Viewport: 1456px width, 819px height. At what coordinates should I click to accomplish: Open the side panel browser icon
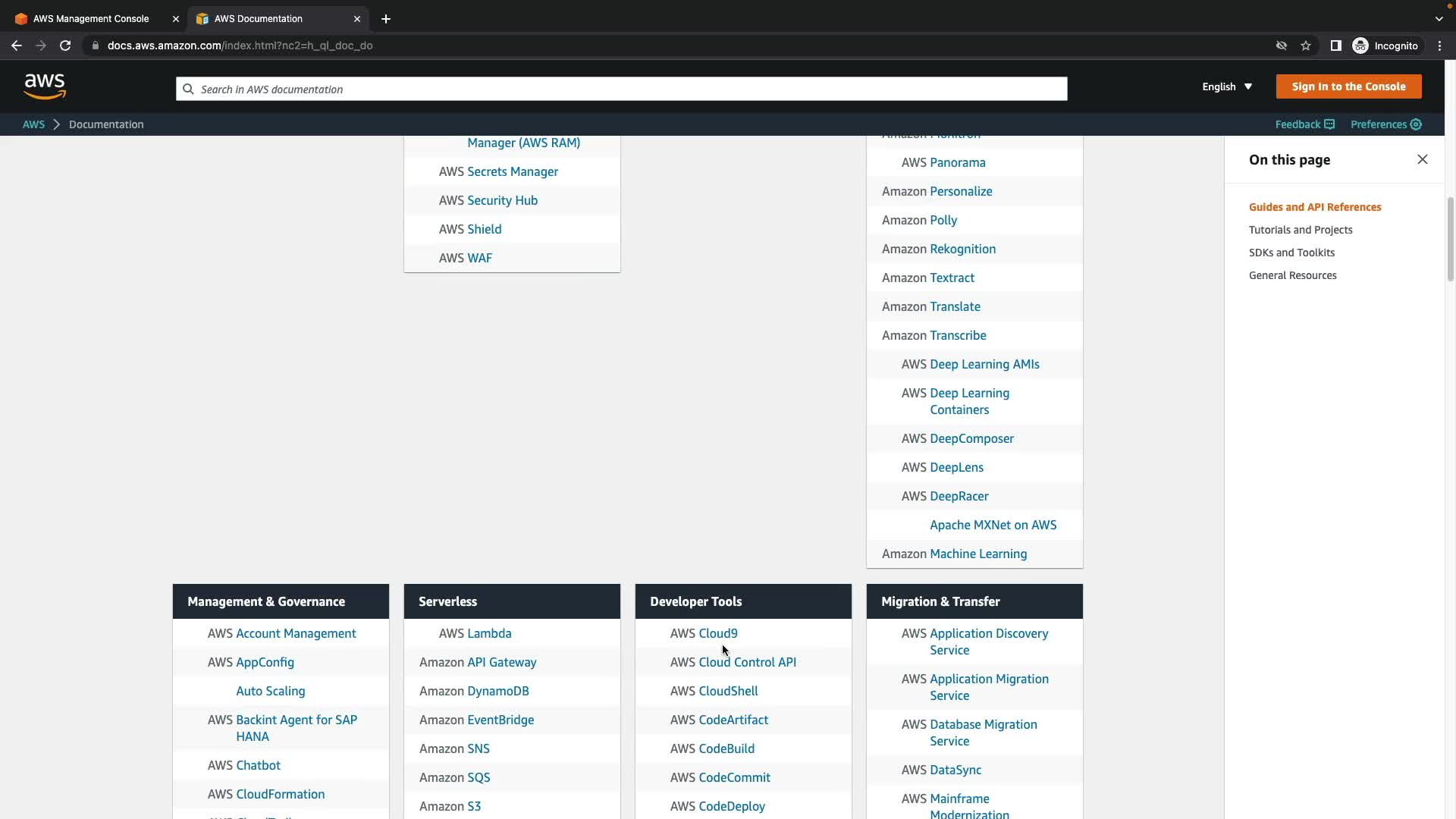(1336, 45)
